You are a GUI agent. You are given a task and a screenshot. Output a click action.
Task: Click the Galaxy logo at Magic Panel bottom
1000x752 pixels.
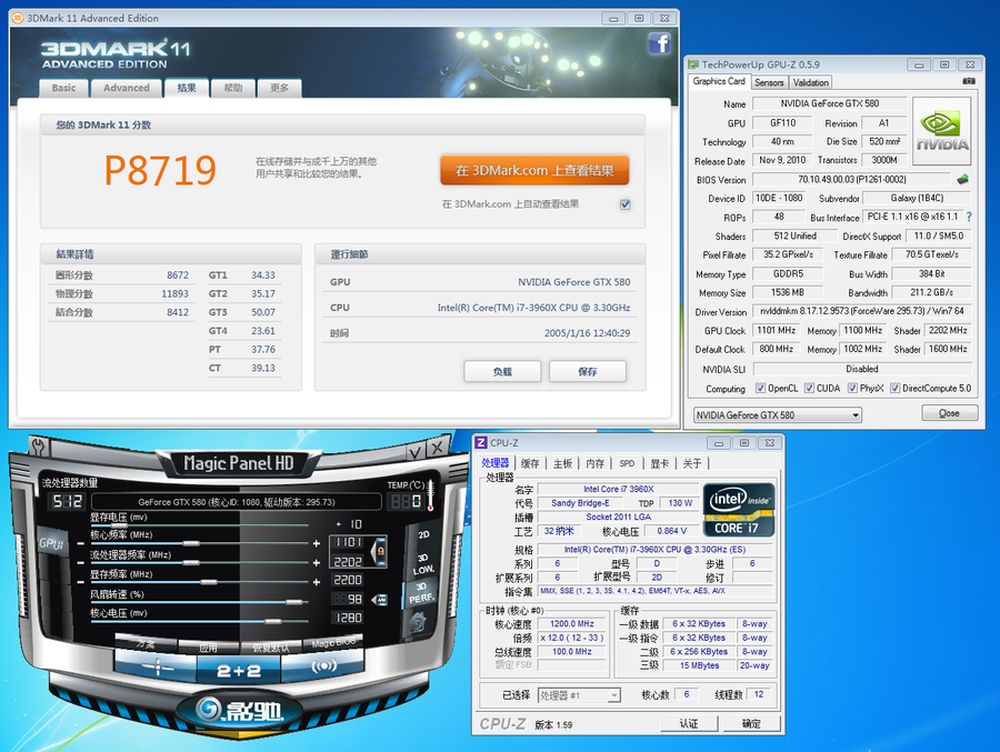(x=239, y=709)
